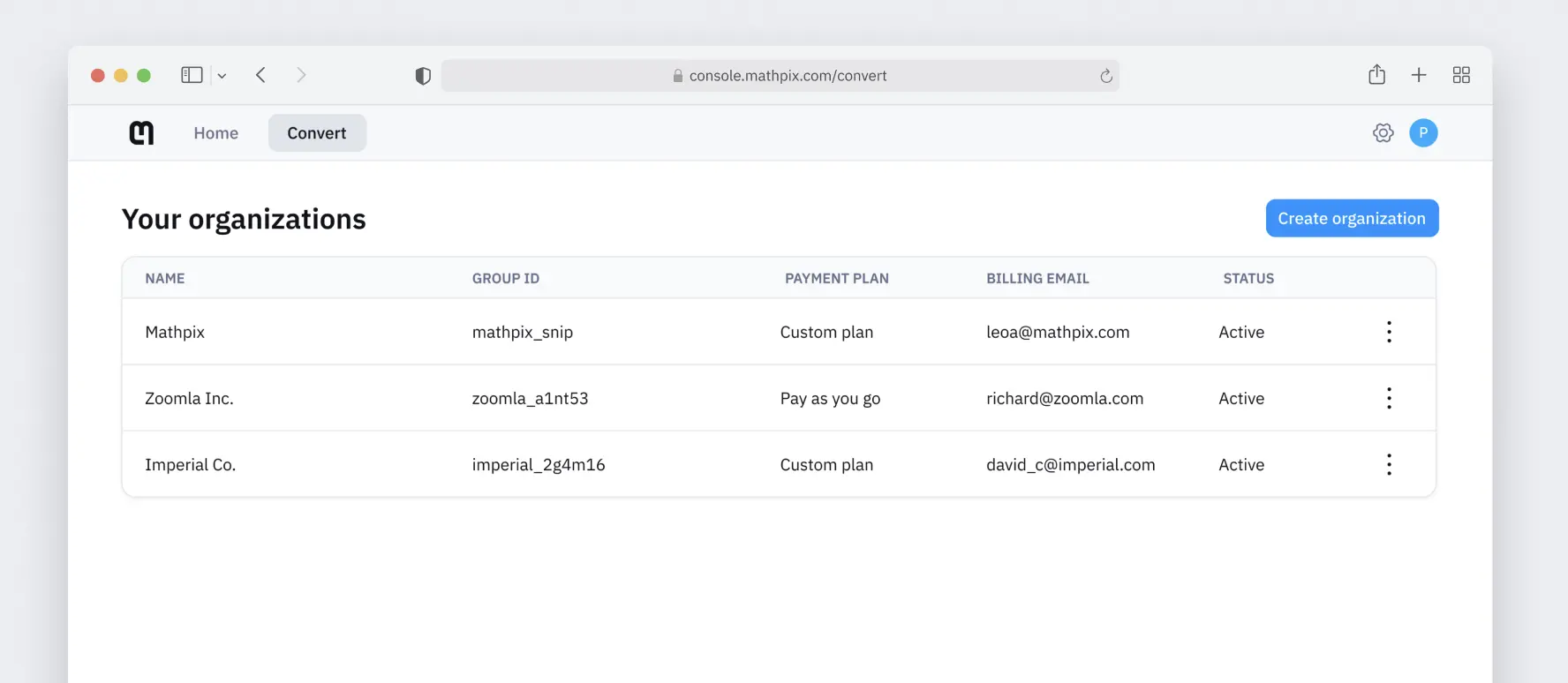The image size is (1568, 683).
Task: Select the Imperial Co. organization name
Action: point(191,464)
